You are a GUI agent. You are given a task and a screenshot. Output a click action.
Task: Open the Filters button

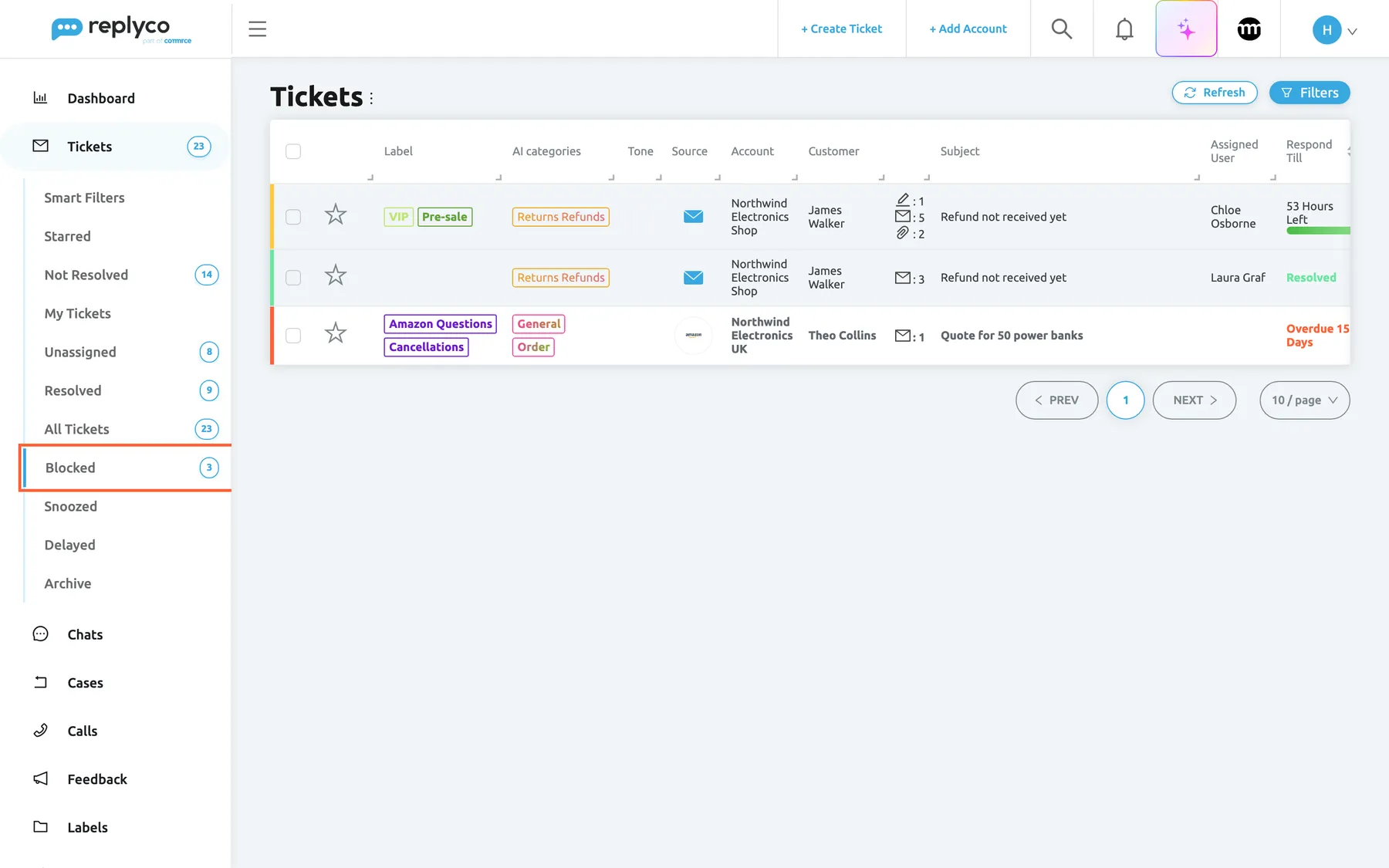point(1310,93)
